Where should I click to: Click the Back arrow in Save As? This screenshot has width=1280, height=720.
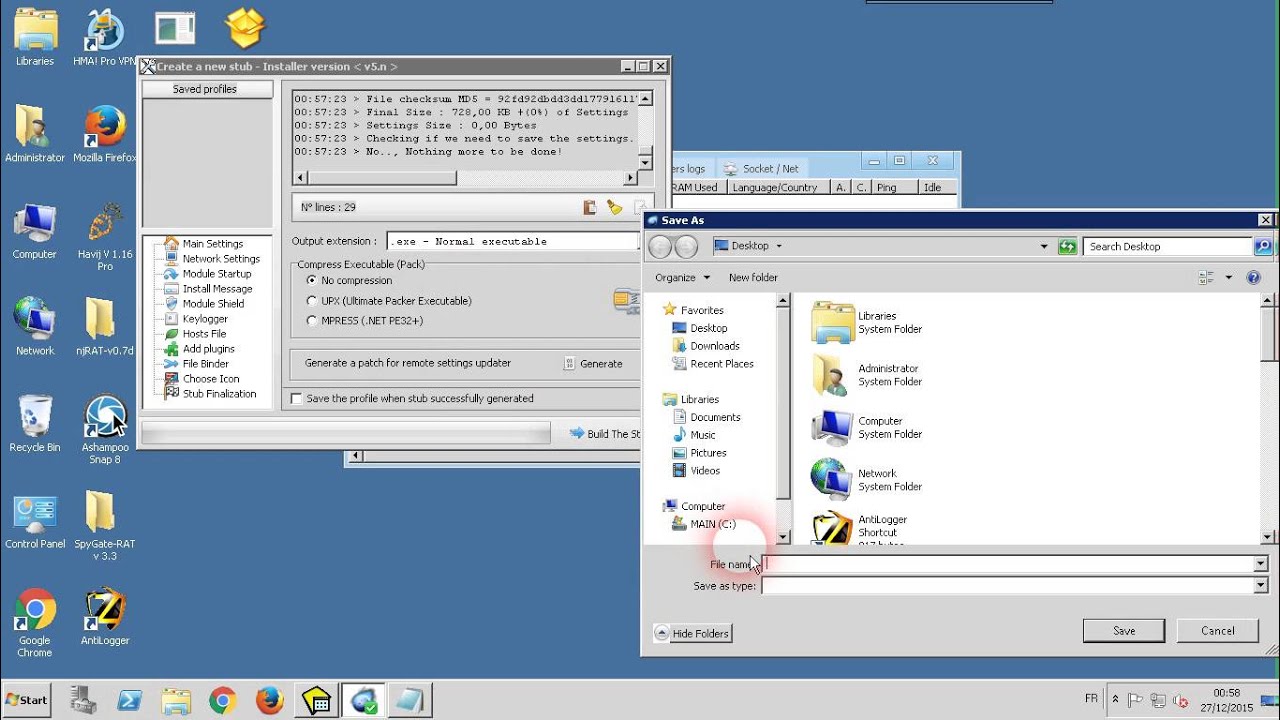point(660,246)
